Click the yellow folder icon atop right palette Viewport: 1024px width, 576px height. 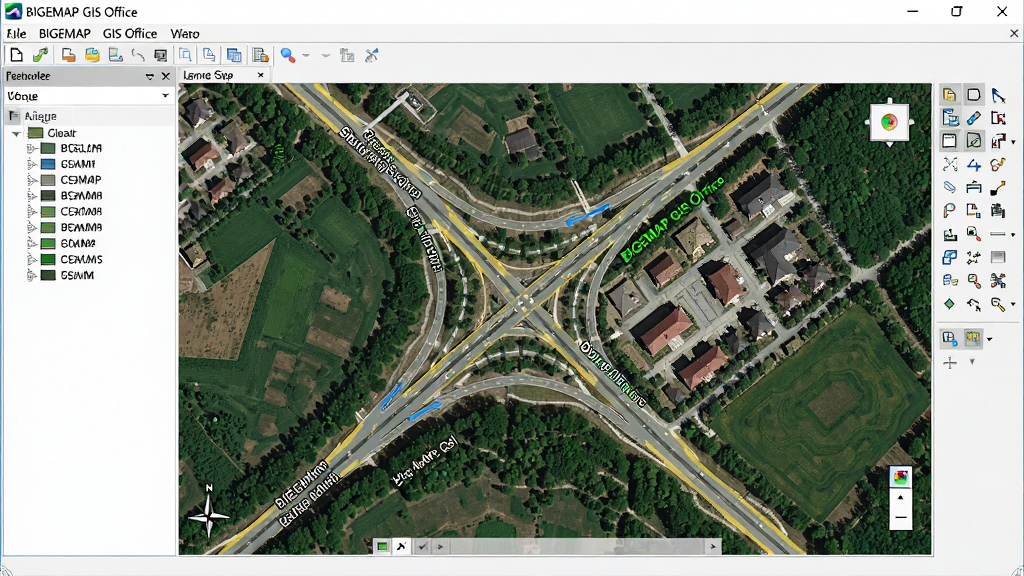[950, 95]
